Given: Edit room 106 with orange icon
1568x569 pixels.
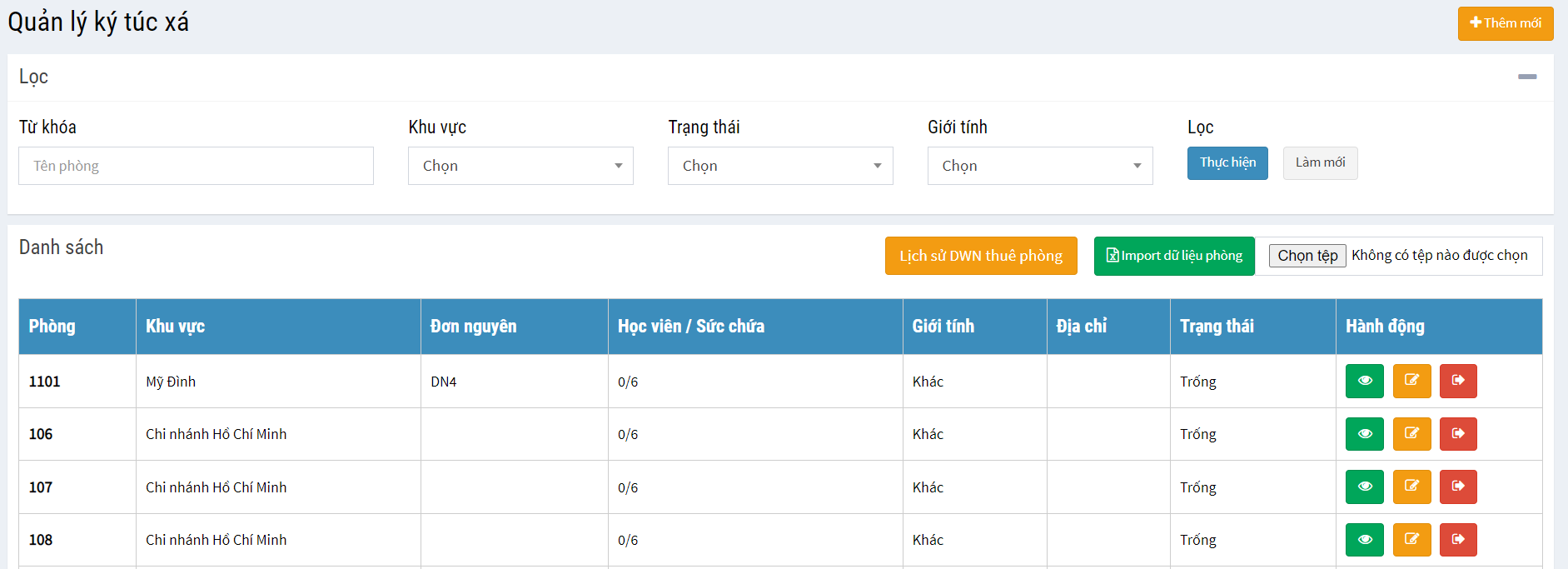Looking at the screenshot, I should click(x=1411, y=434).
